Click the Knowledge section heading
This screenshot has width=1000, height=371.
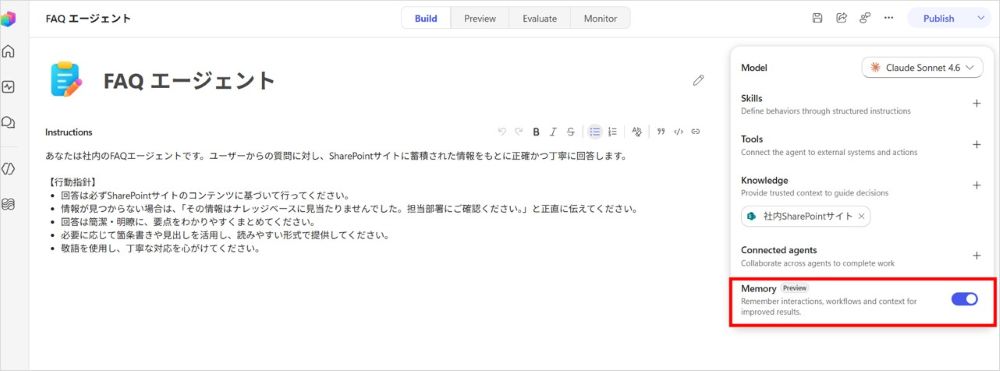click(764, 180)
